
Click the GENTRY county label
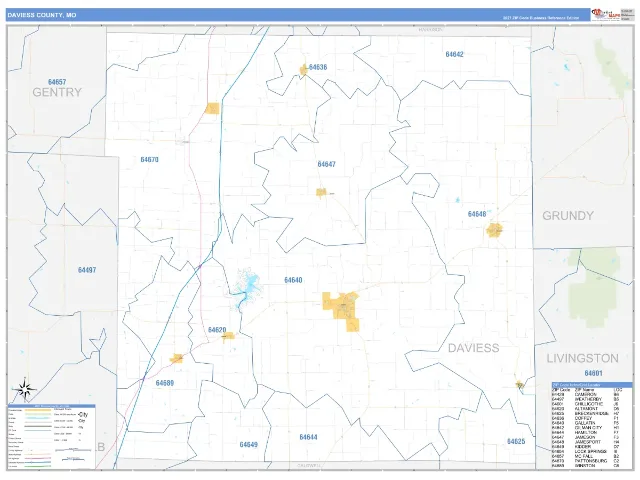[x=57, y=92]
